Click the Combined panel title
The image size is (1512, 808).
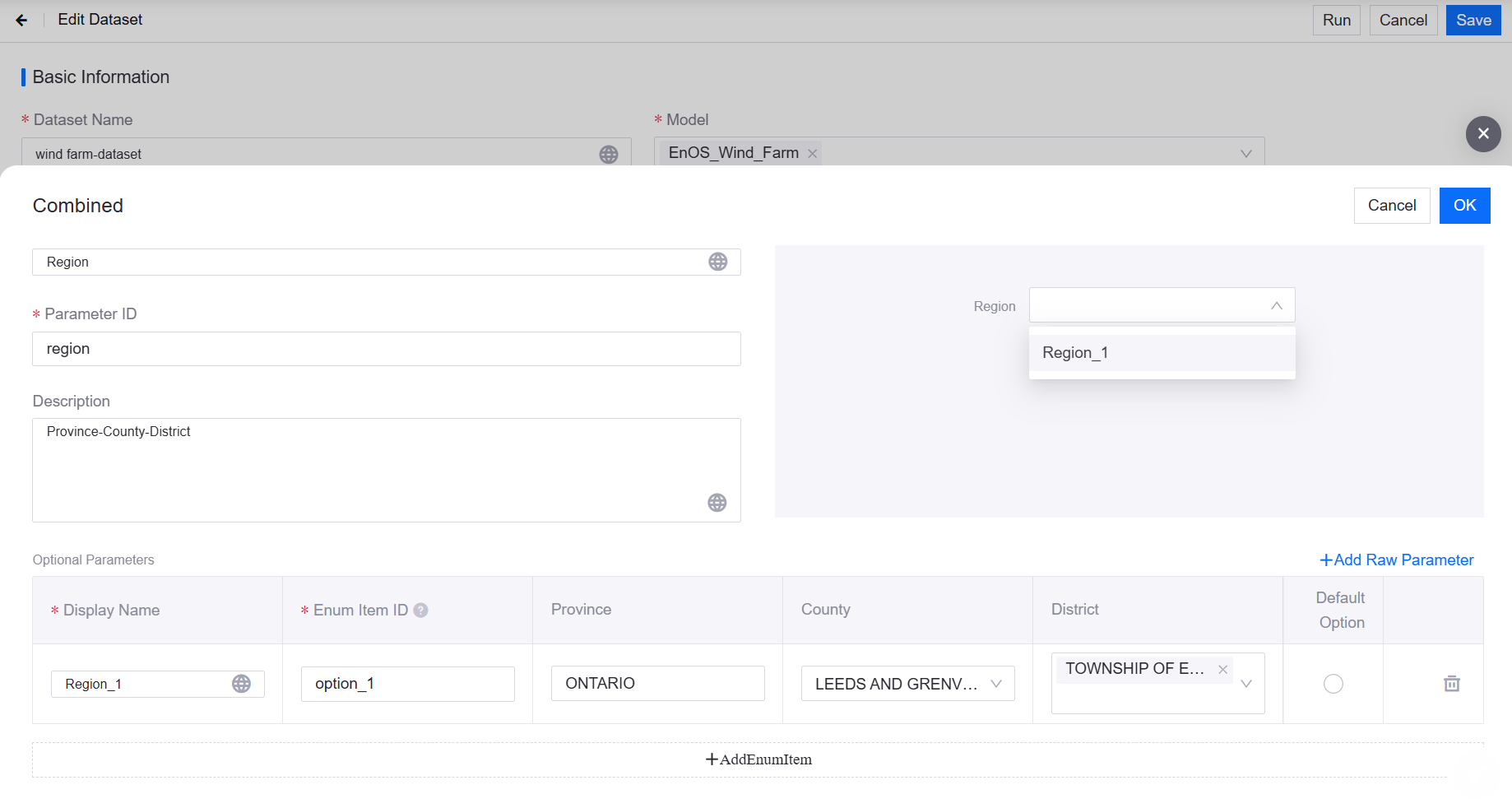(x=78, y=206)
